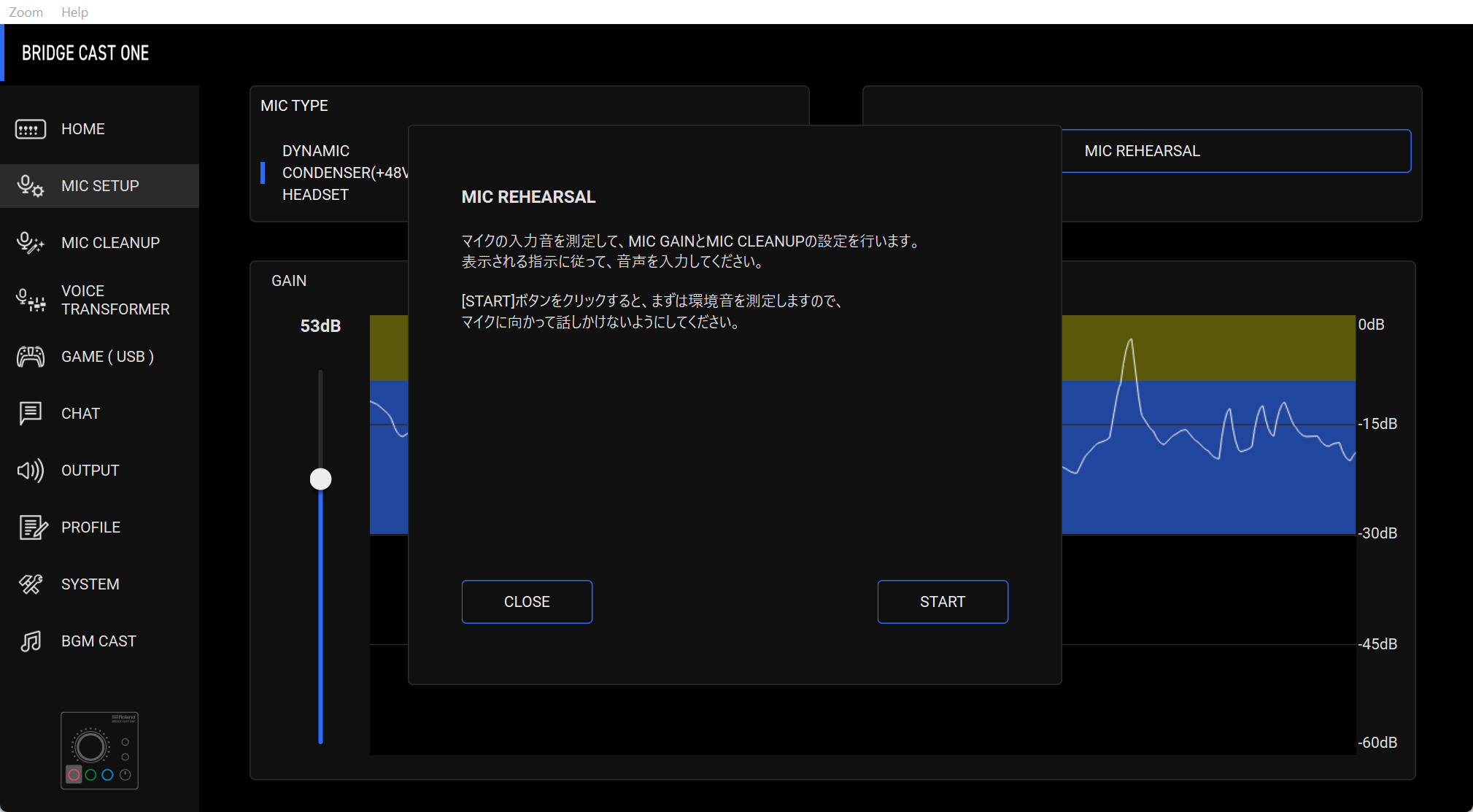Switch to GAME ( USB ) settings
This screenshot has height=812, width=1473.
[x=99, y=357]
